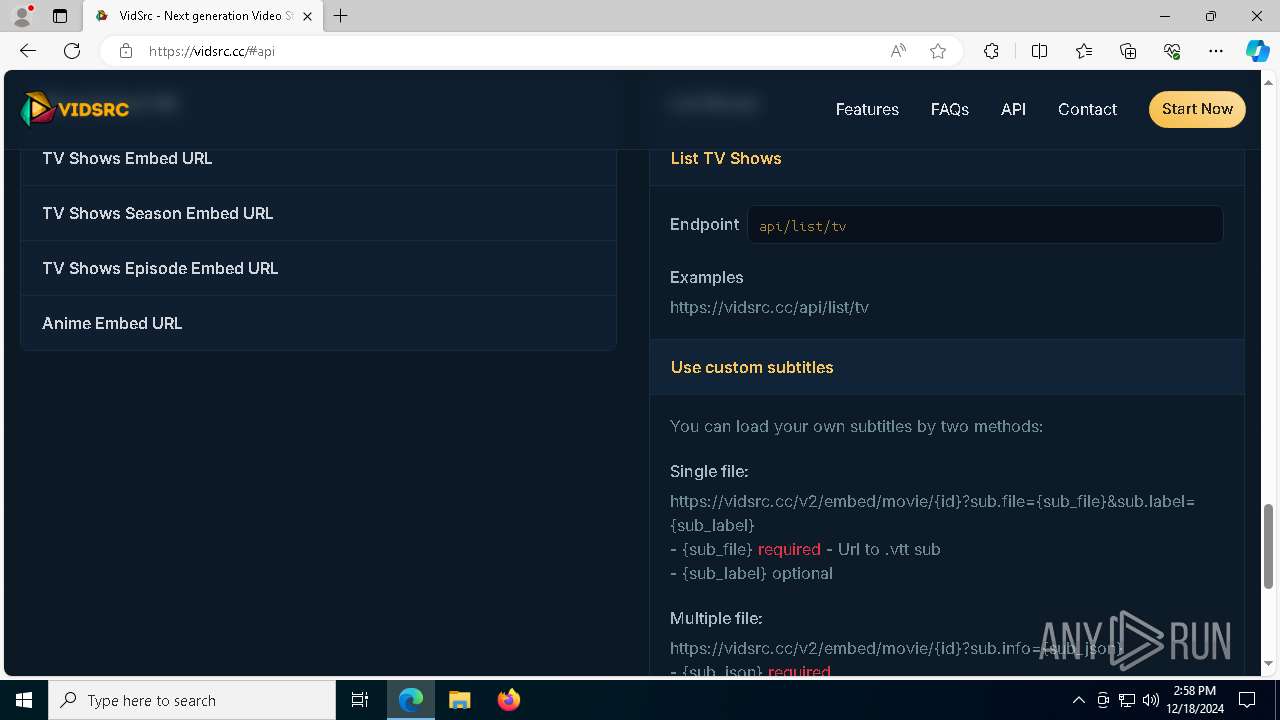Click '{sub_label} optional' description line
This screenshot has height=720, width=1280.
click(751, 573)
